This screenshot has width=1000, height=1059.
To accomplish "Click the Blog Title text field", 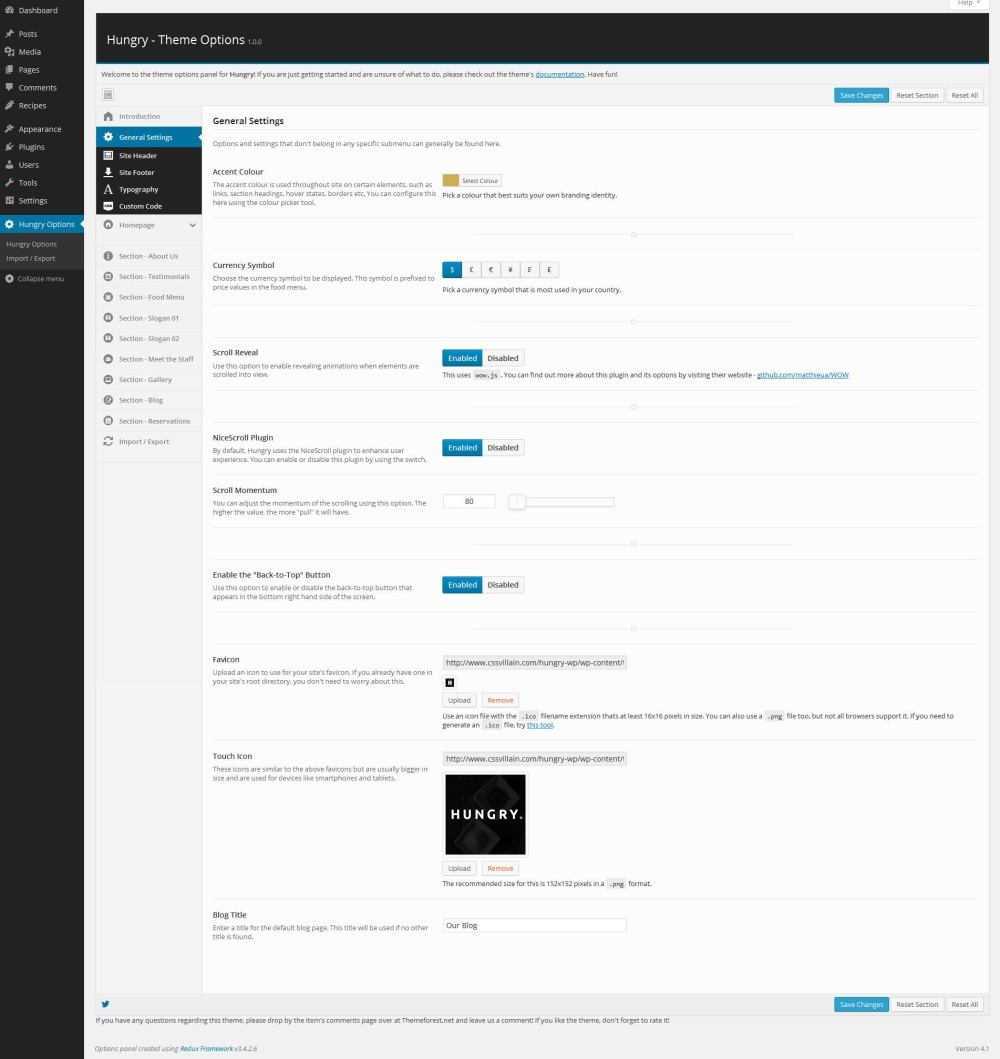I will (534, 926).
